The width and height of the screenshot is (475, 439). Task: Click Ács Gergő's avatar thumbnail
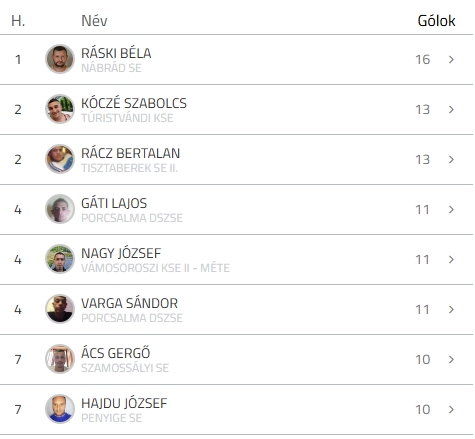pyautogui.click(x=60, y=359)
